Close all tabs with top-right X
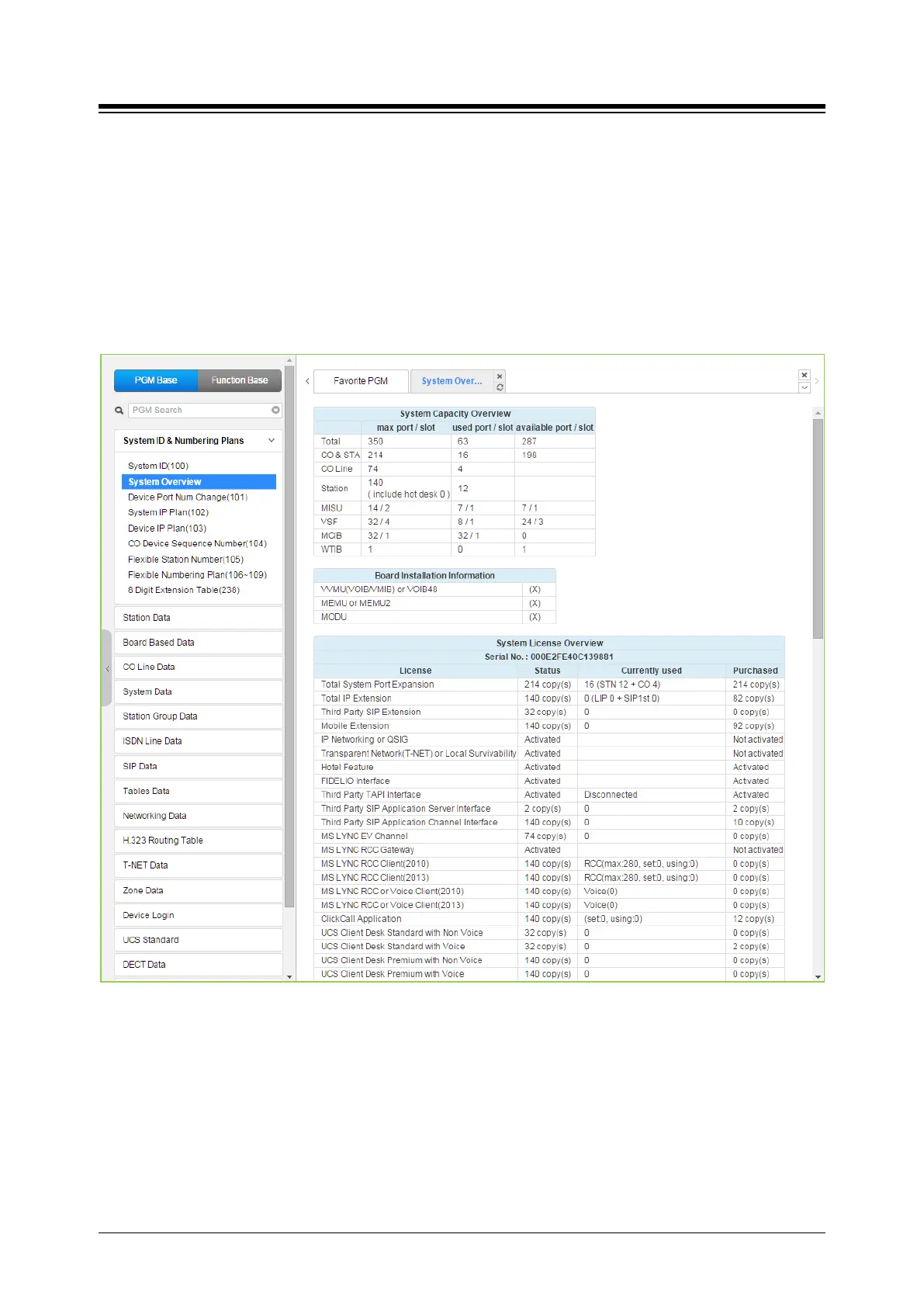 click(805, 376)
